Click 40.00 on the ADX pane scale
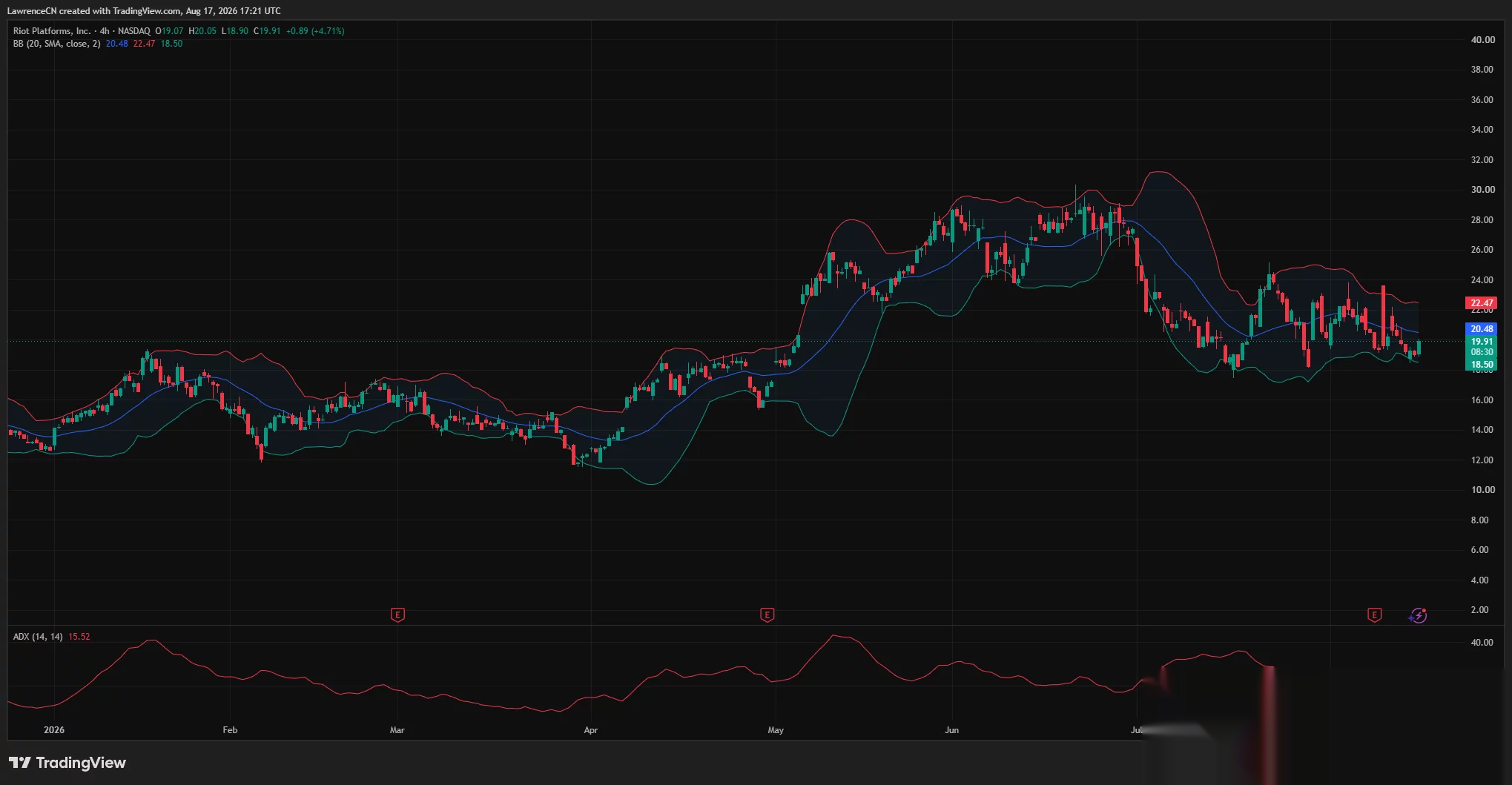1512x785 pixels. (x=1482, y=643)
